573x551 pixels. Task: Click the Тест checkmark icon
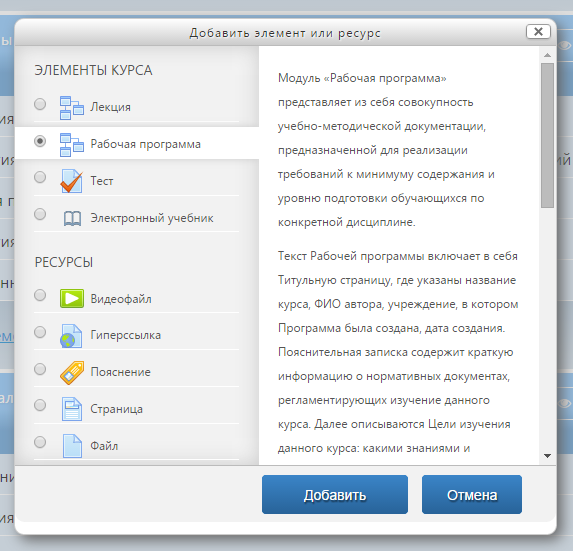(x=72, y=181)
